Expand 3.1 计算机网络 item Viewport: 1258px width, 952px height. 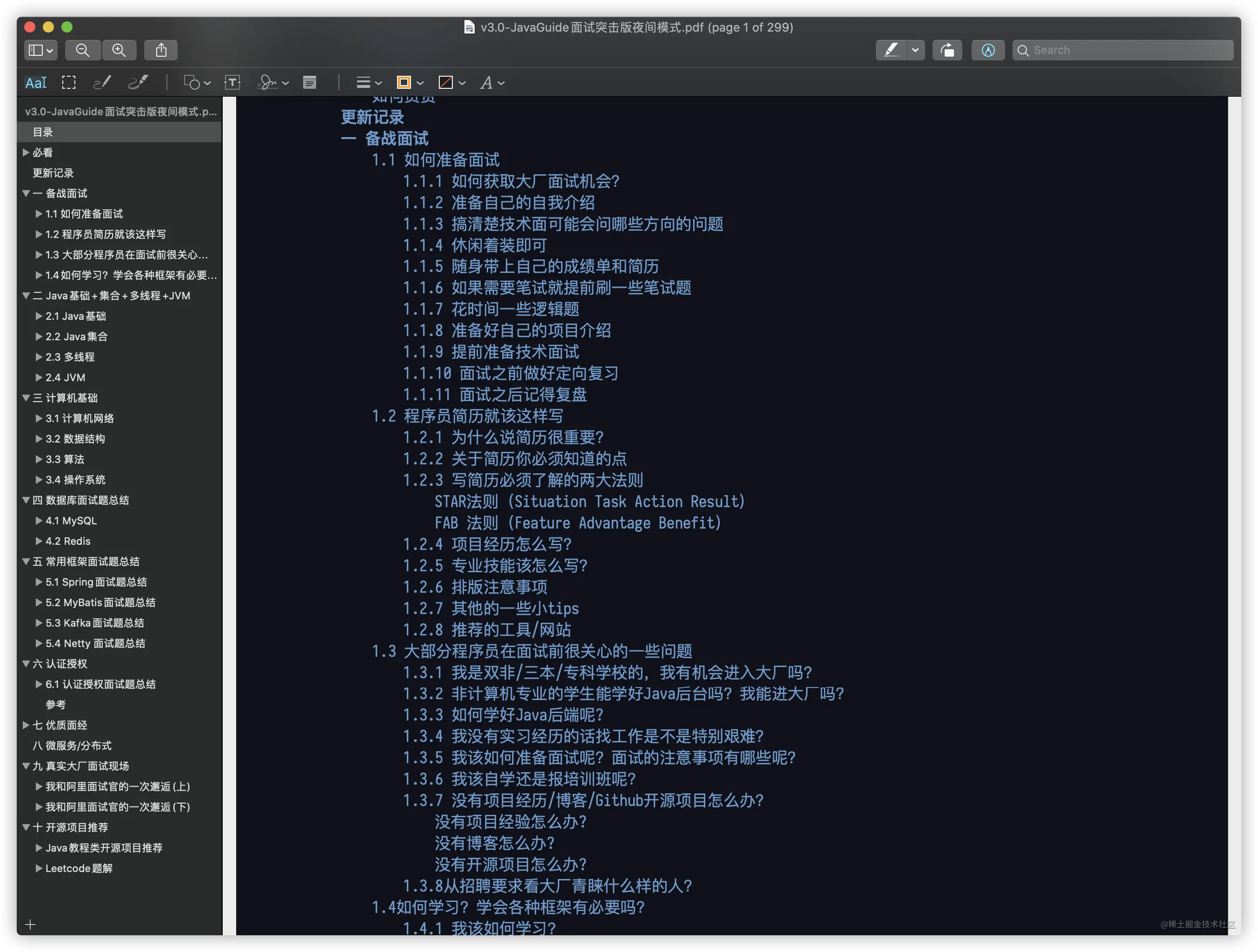[39, 418]
